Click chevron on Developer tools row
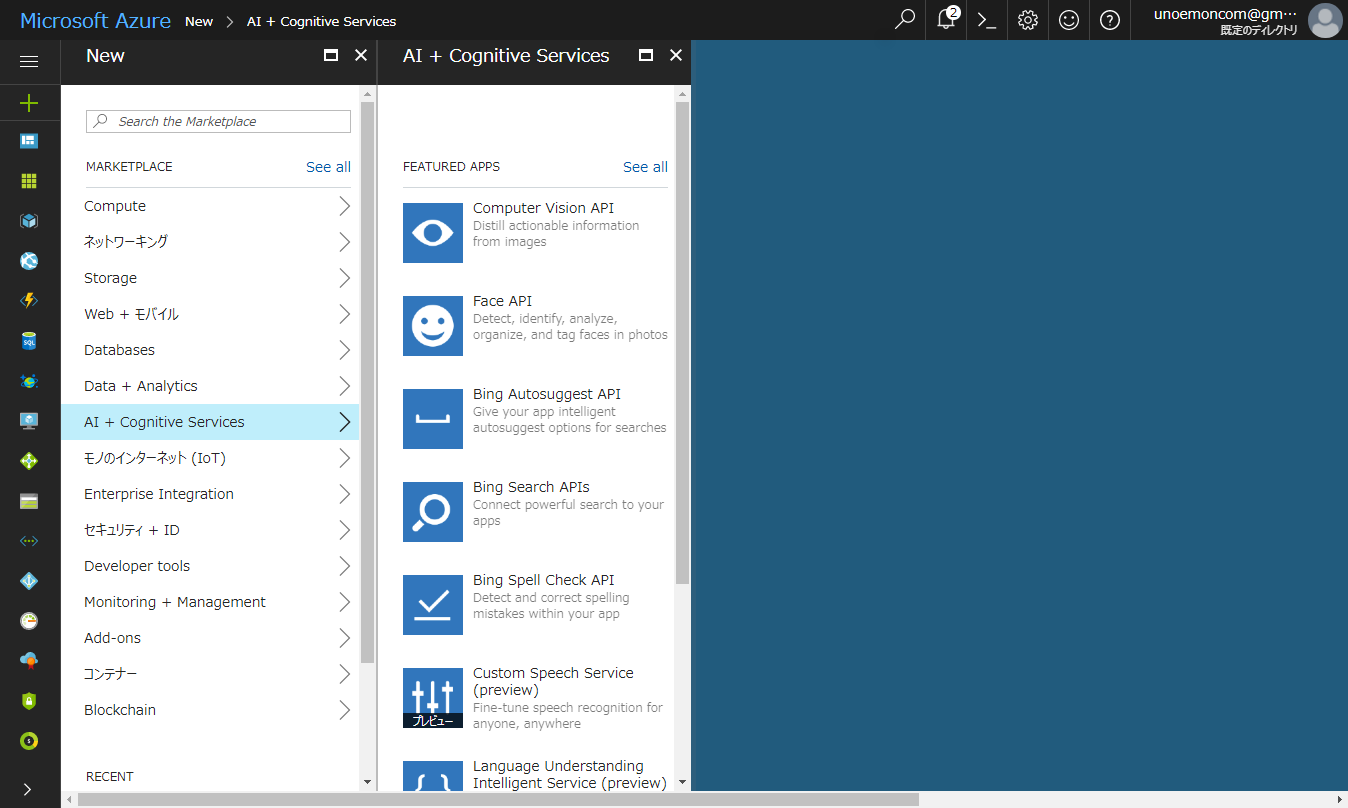This screenshot has width=1348, height=808. (x=344, y=566)
